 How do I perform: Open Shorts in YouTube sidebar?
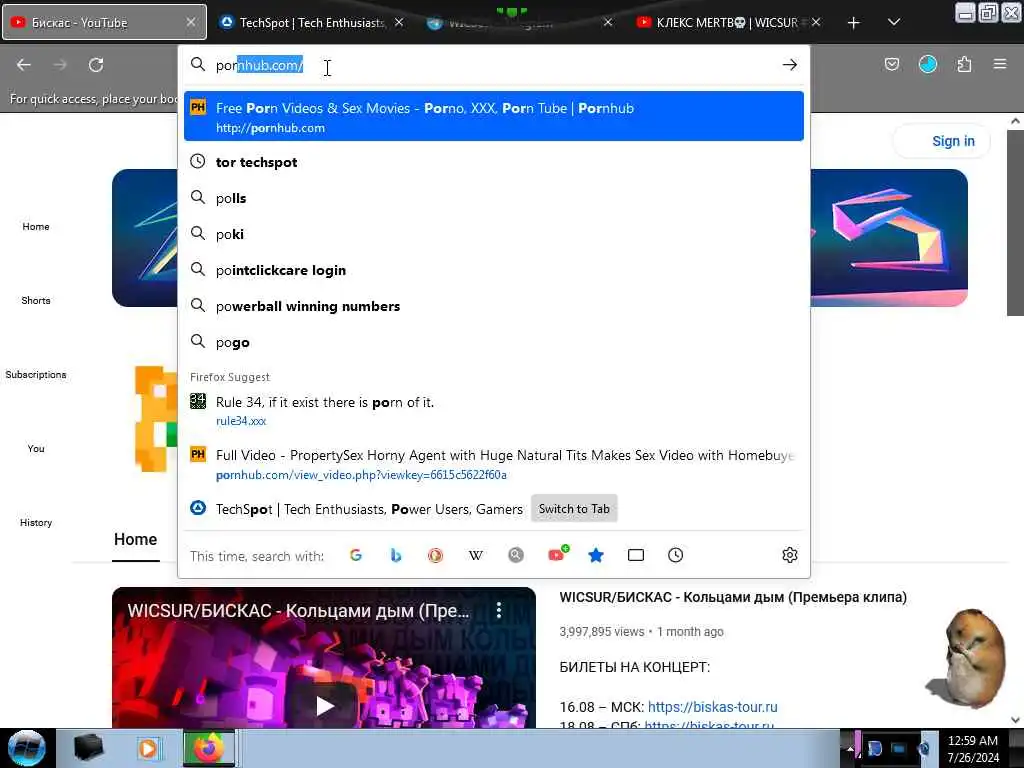point(36,300)
